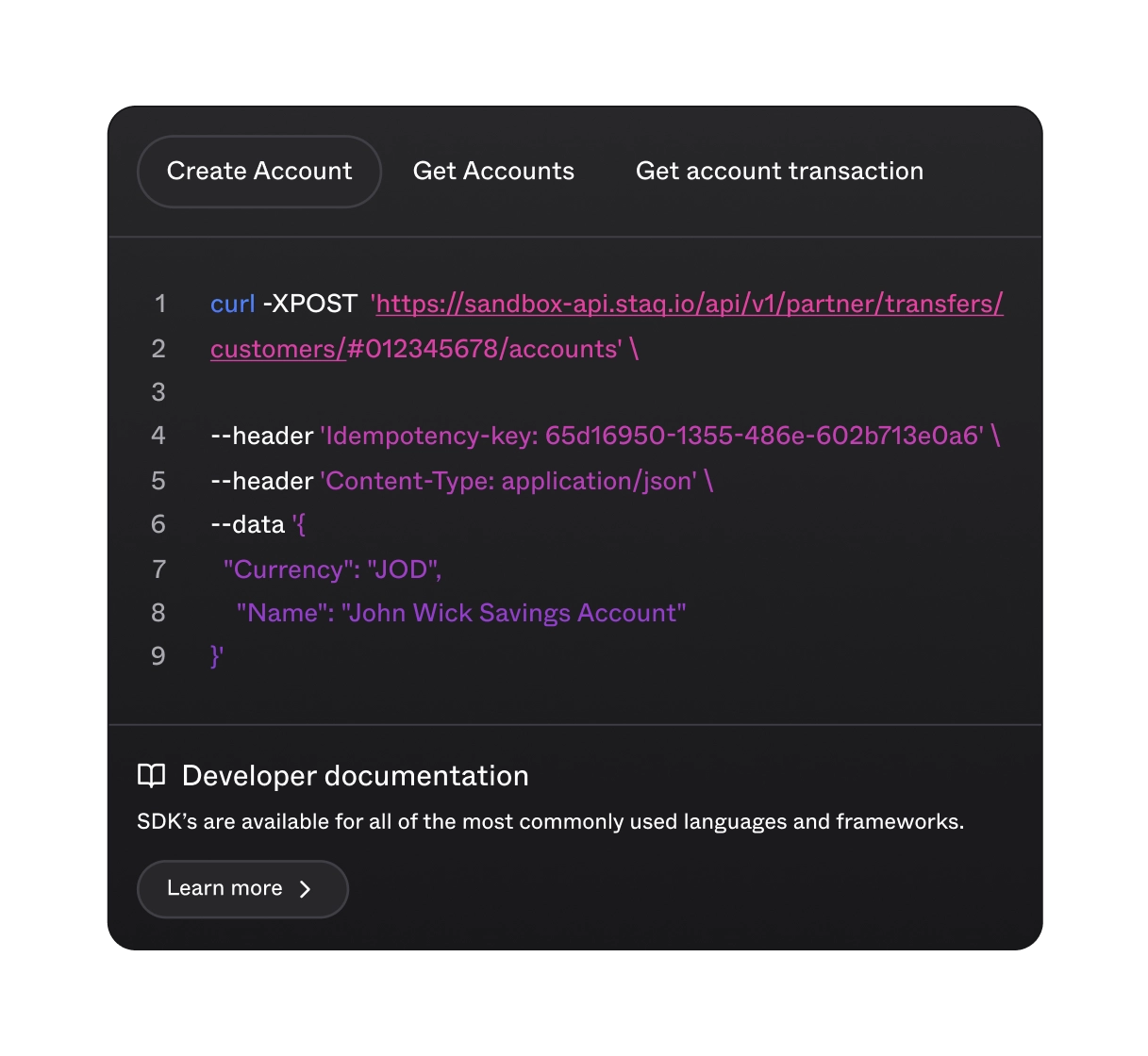Open the sandbox-api.staq.io transfers URL link
This screenshot has width=1148, height=1056.
point(686,304)
